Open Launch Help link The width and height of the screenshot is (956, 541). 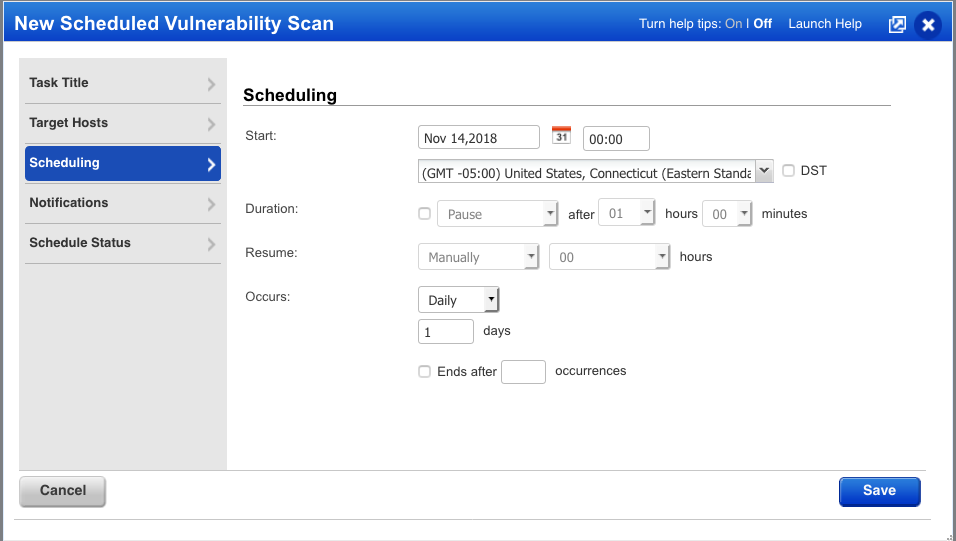pyautogui.click(x=825, y=24)
